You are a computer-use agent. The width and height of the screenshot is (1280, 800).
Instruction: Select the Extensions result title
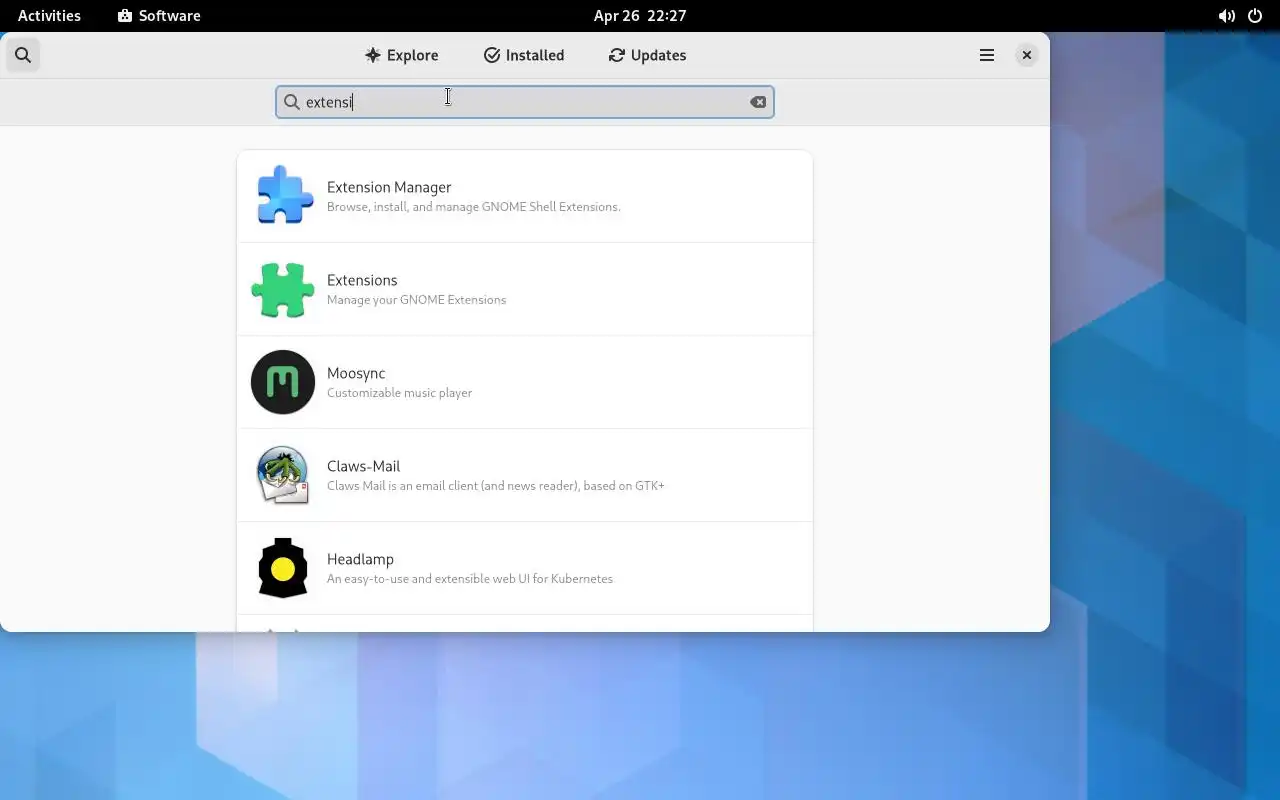point(362,280)
